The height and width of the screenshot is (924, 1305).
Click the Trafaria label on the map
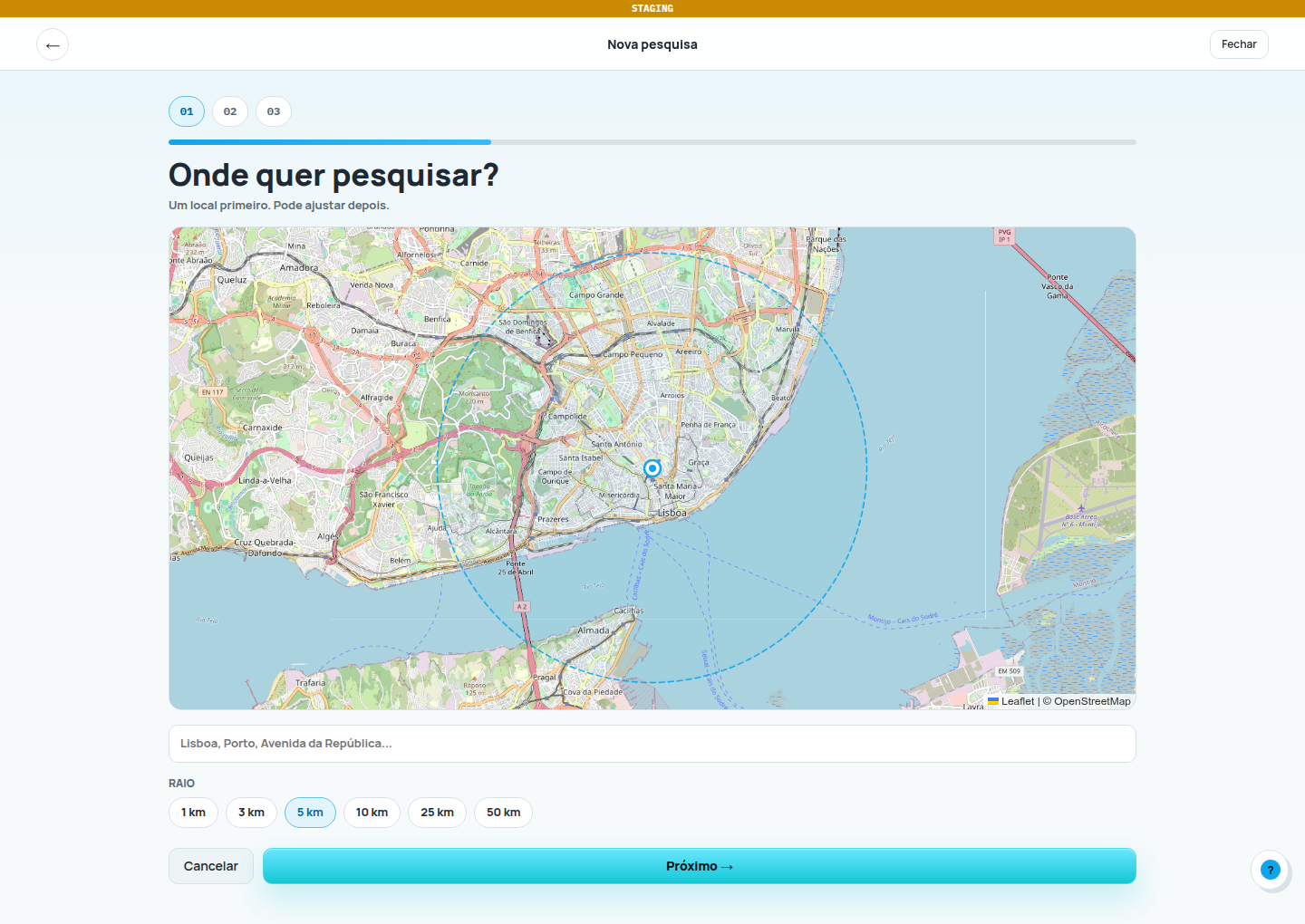[x=310, y=683]
